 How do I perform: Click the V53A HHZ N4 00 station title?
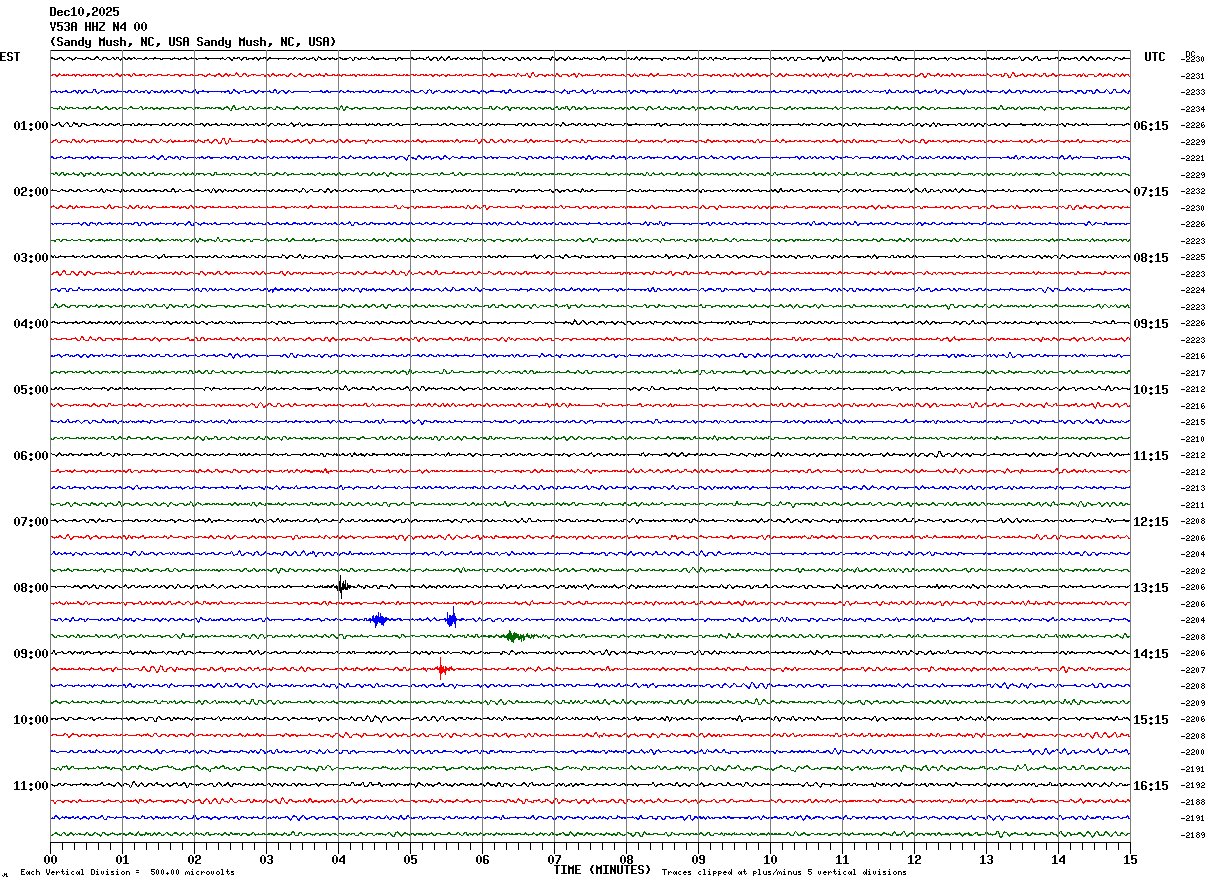point(98,27)
